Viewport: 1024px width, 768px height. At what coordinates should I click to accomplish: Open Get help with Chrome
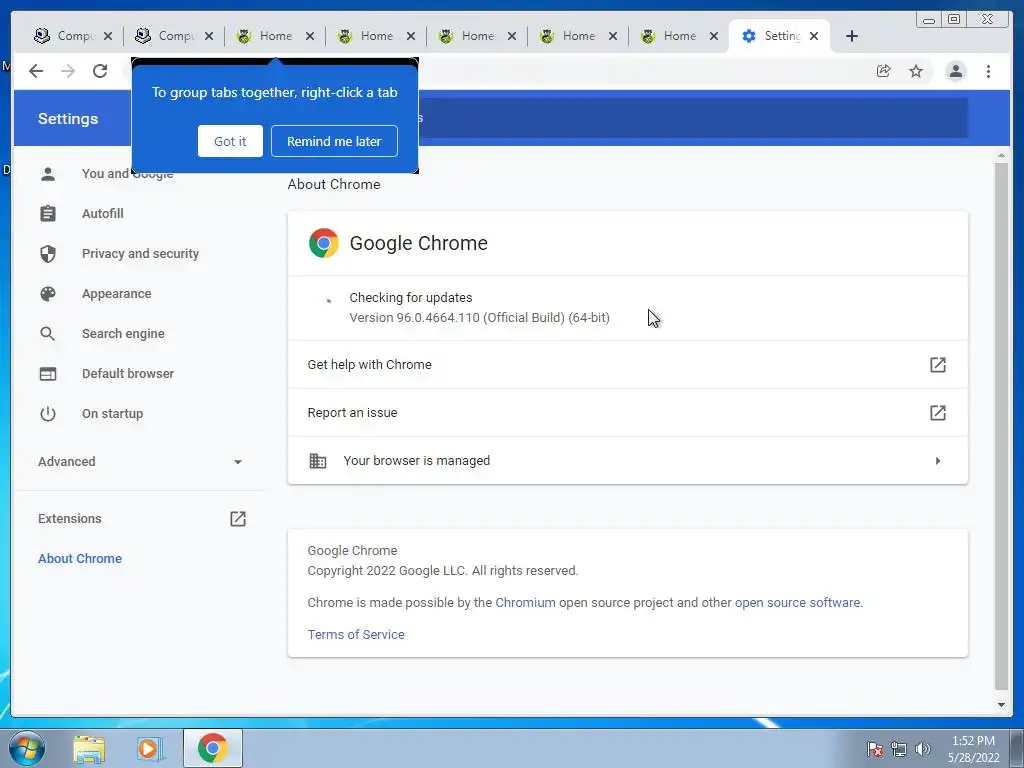(x=628, y=364)
